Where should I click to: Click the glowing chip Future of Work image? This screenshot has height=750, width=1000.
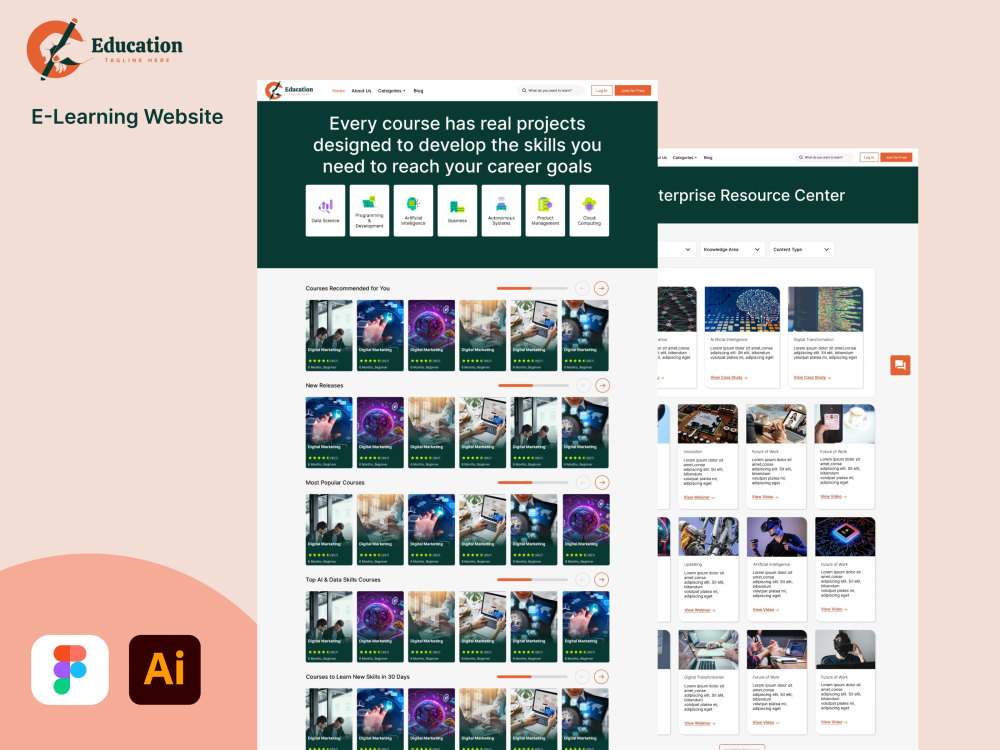[x=845, y=536]
